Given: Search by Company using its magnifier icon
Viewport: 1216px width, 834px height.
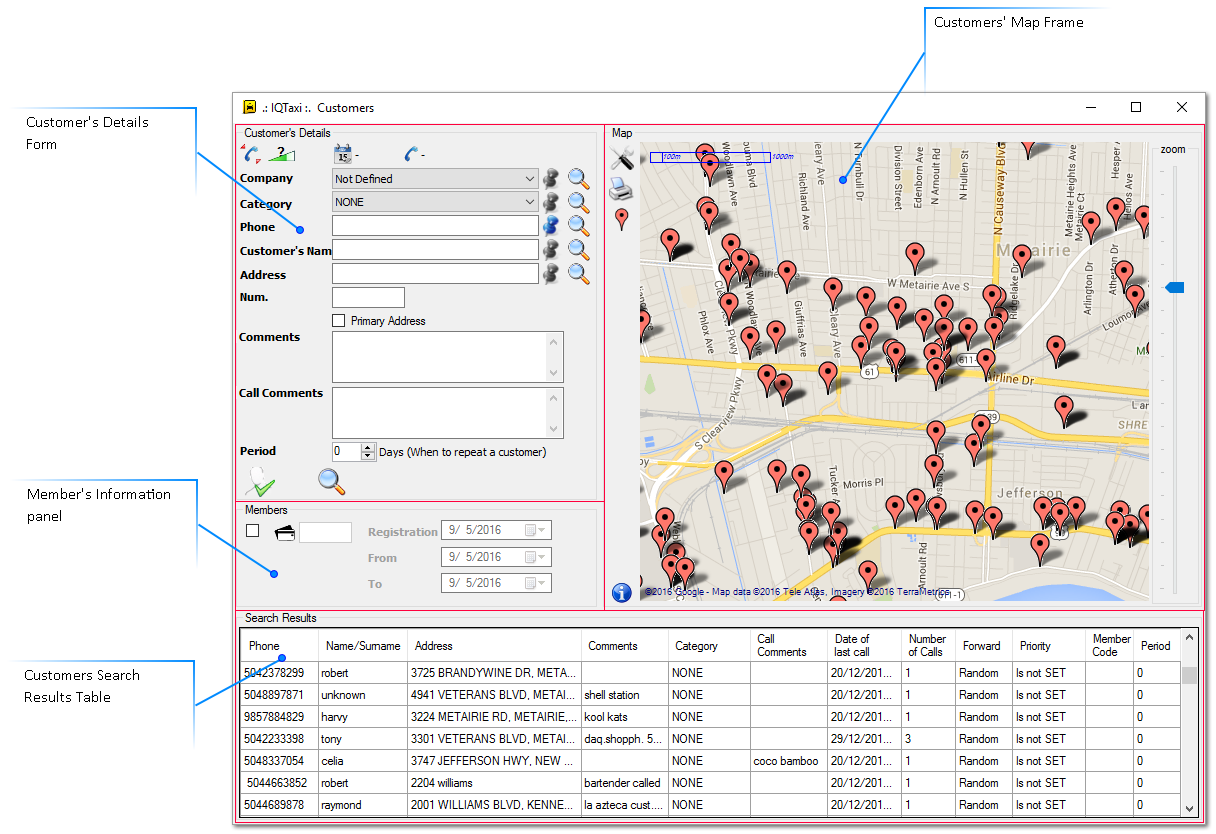Looking at the screenshot, I should [x=579, y=179].
